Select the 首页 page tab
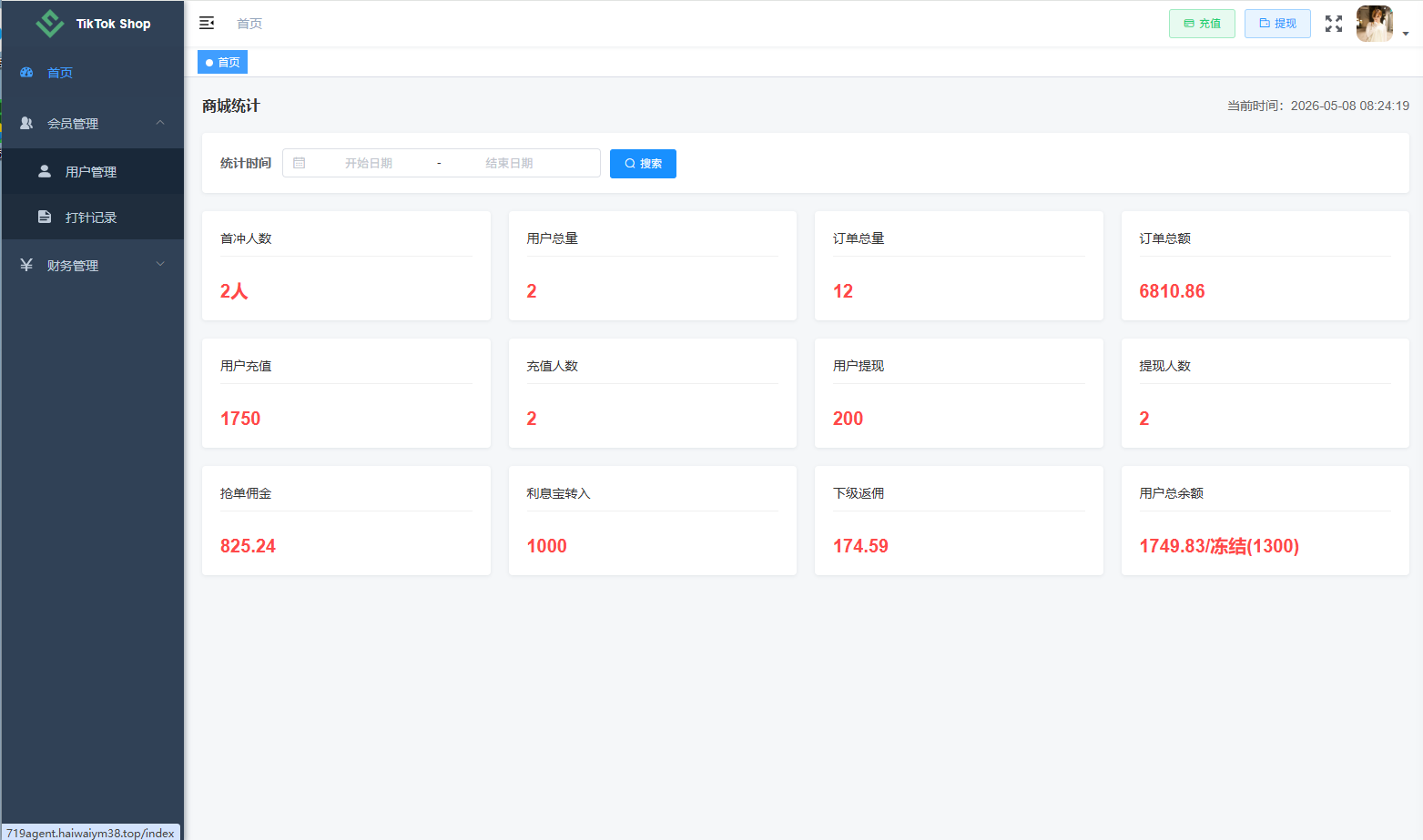1423x840 pixels. (x=222, y=62)
